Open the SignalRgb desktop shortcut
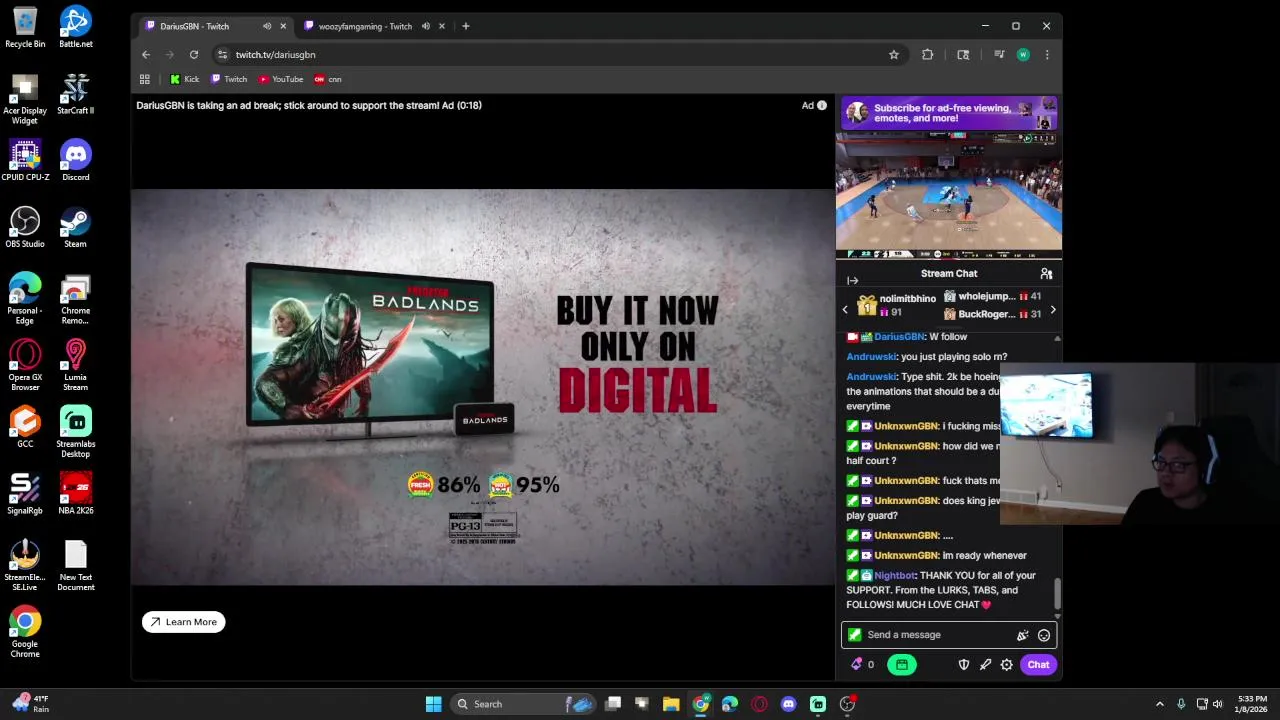Viewport: 1280px width, 720px height. pos(25,494)
